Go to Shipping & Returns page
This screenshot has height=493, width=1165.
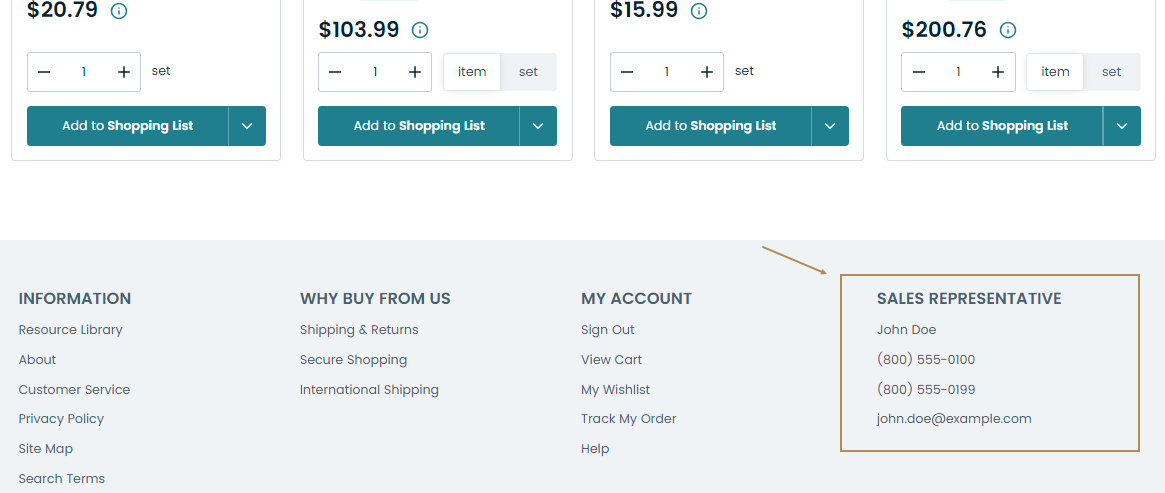point(359,330)
